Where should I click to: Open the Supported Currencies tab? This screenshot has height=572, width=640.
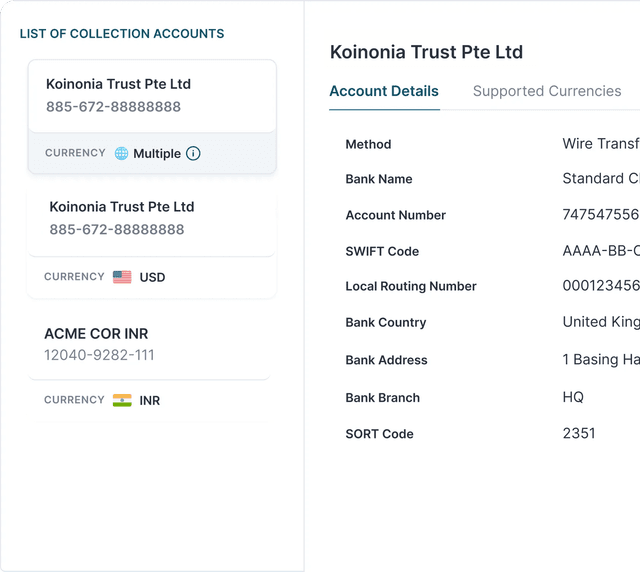[x=546, y=91]
